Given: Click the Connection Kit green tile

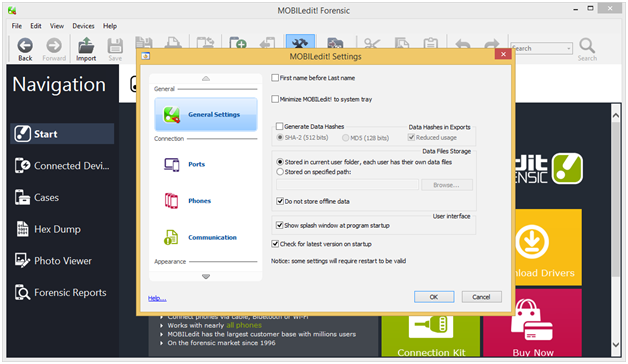Looking at the screenshot, I should click(431, 336).
